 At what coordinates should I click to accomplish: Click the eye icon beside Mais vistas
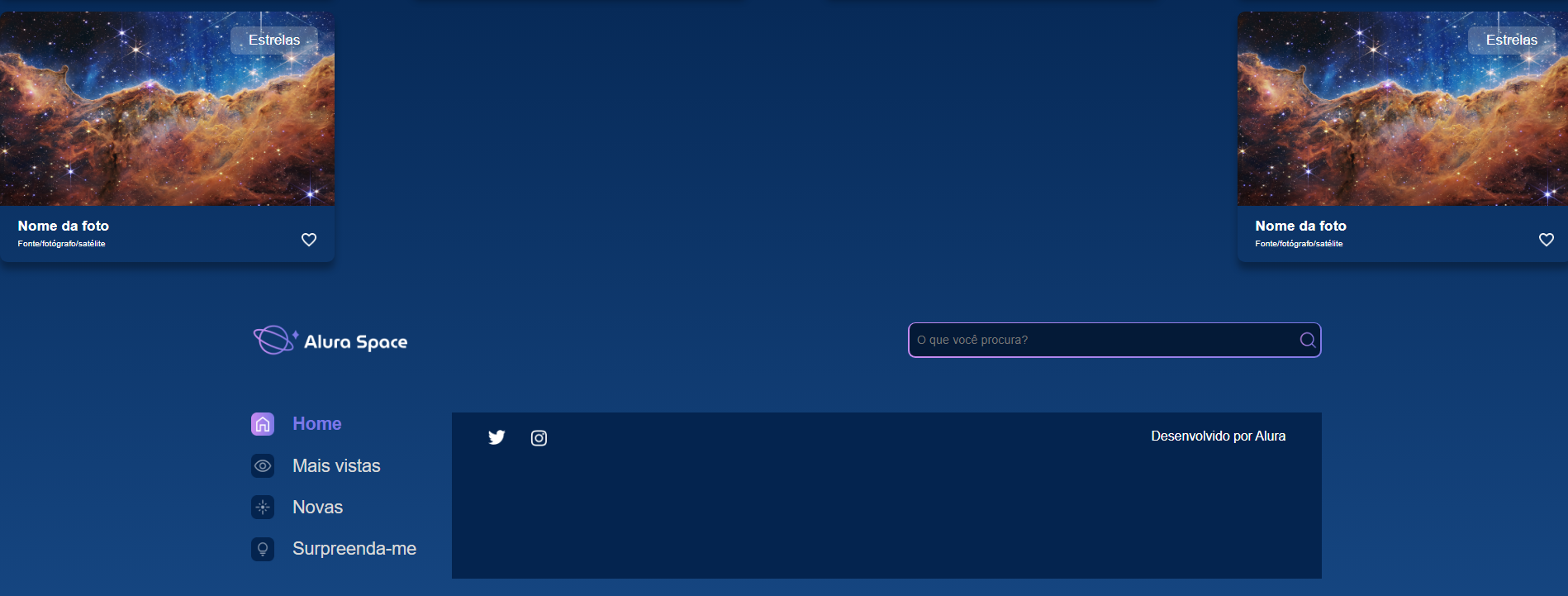263,465
